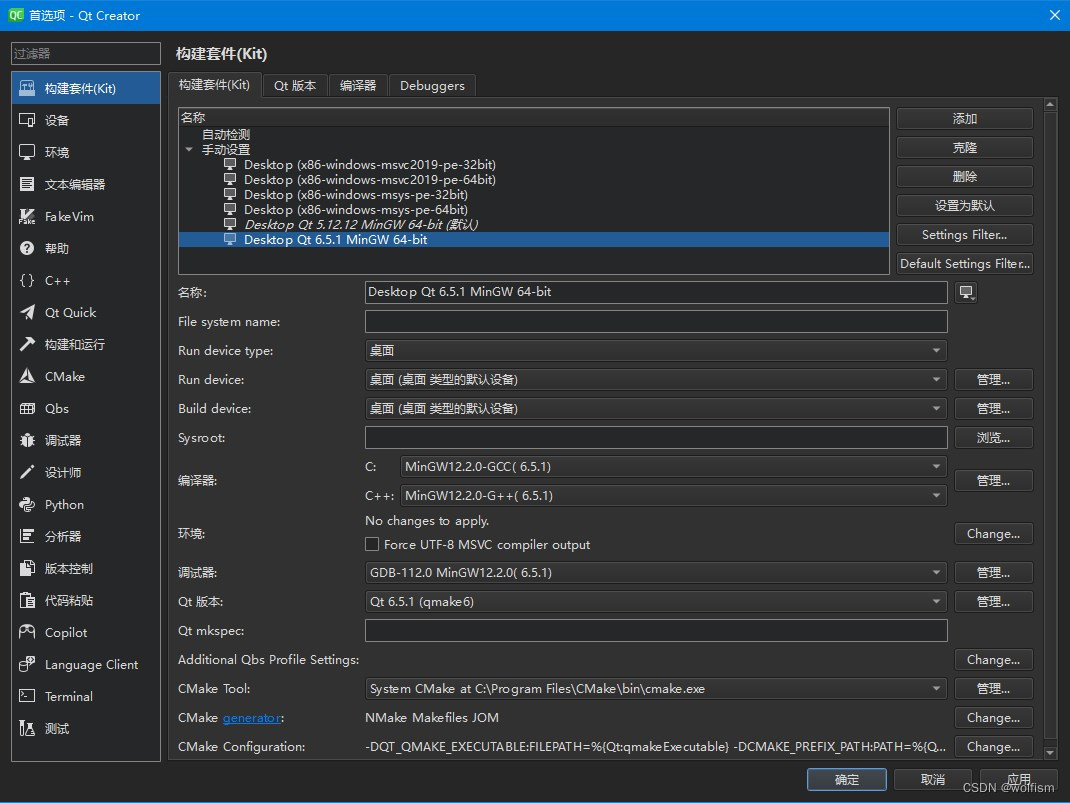
Task: Click the Settings Filter... button
Action: [x=964, y=235]
